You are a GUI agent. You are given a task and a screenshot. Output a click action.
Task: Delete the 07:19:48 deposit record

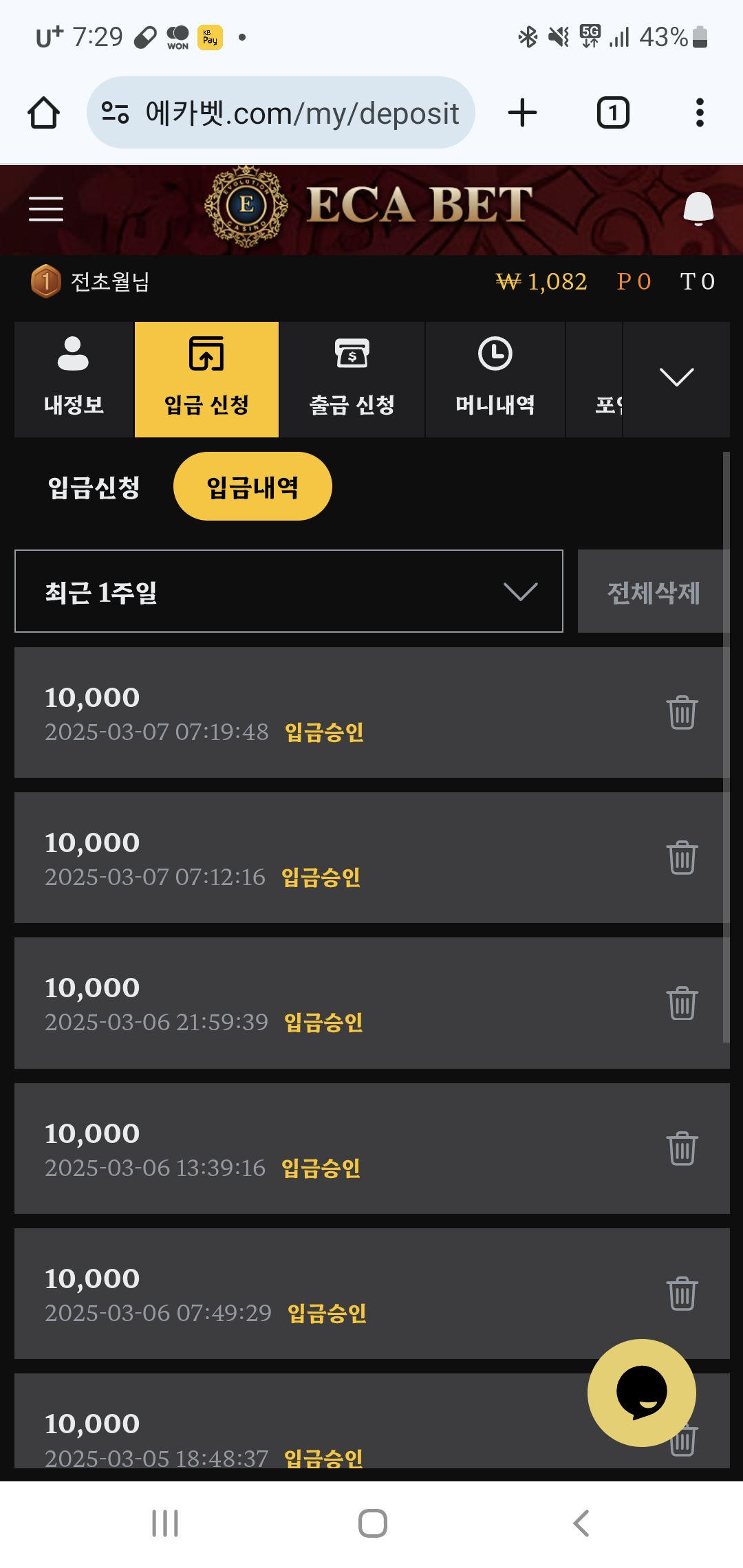click(682, 712)
